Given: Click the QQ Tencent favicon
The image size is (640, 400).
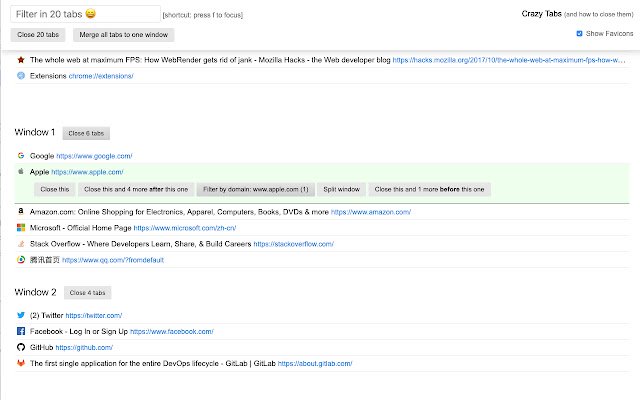Looking at the screenshot, I should (21, 260).
